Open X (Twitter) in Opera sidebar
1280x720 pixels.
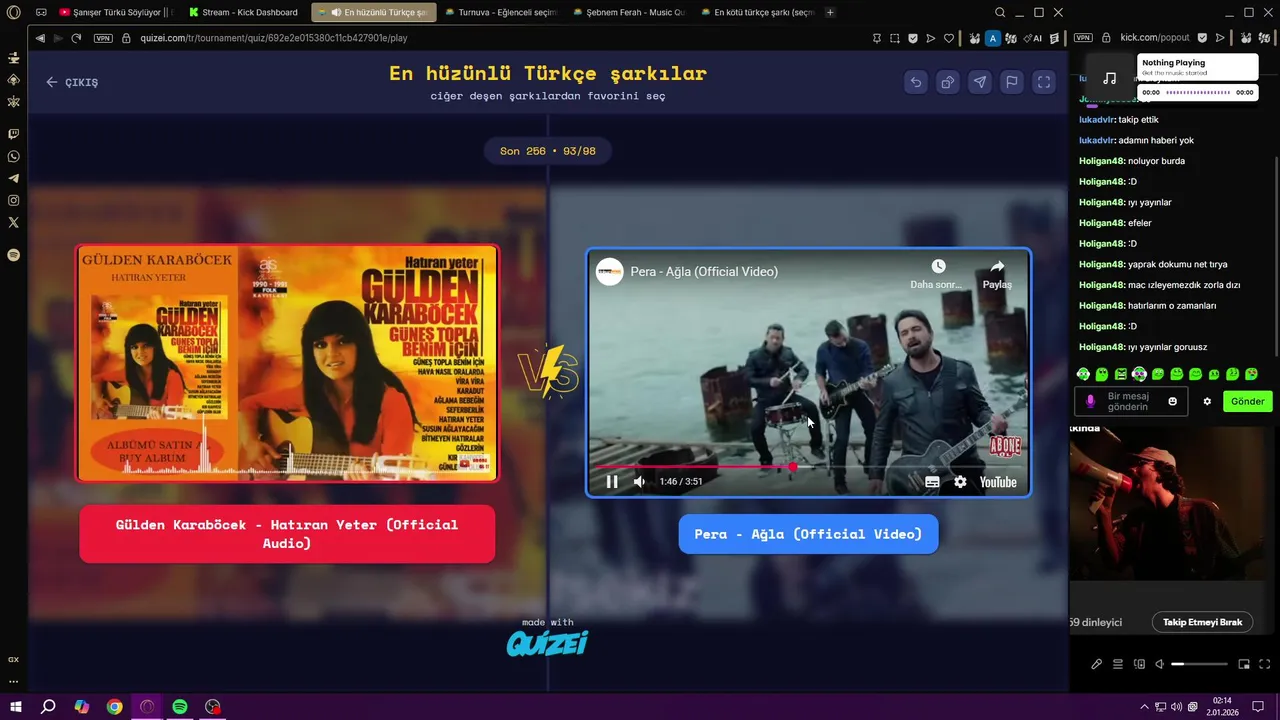click(x=13, y=222)
